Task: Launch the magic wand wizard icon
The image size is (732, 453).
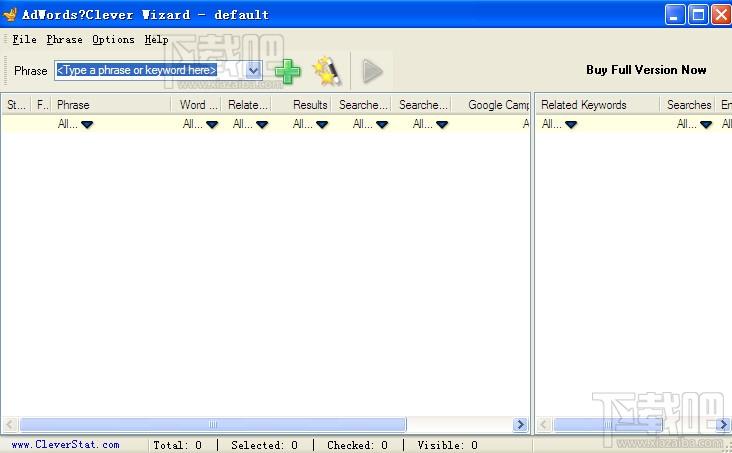Action: [x=326, y=71]
